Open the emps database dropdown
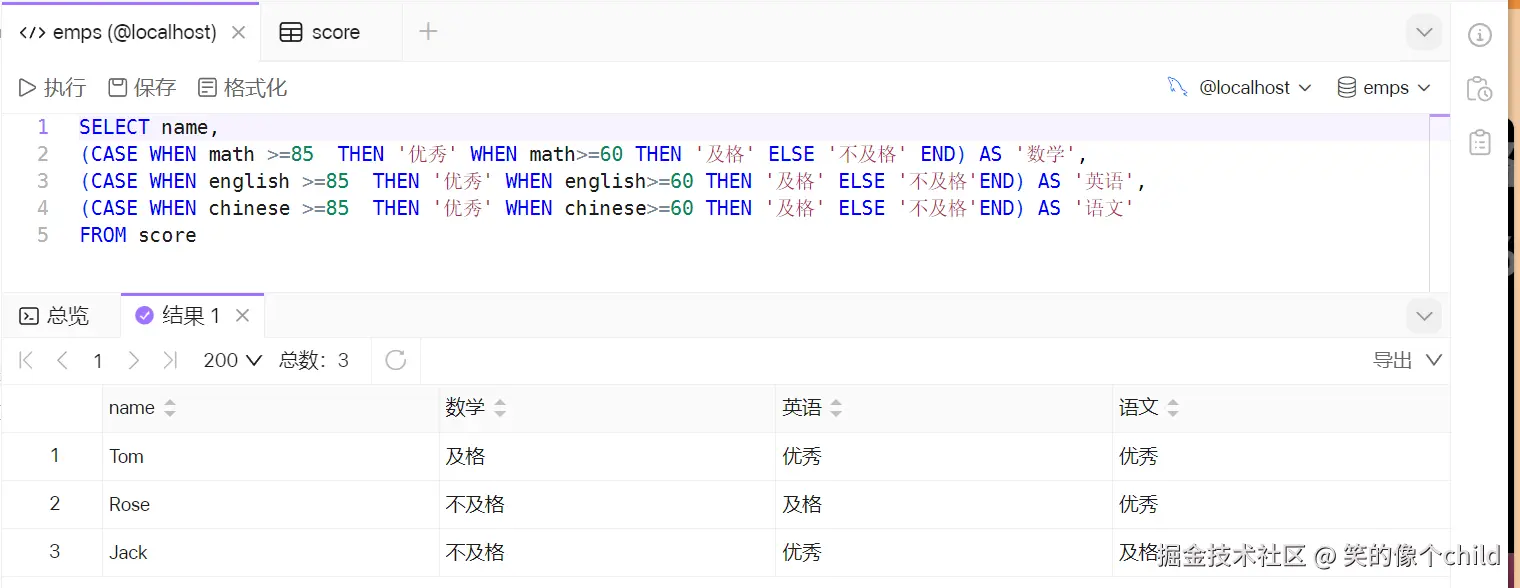Viewport: 1520px width, 588px height. click(x=1385, y=88)
